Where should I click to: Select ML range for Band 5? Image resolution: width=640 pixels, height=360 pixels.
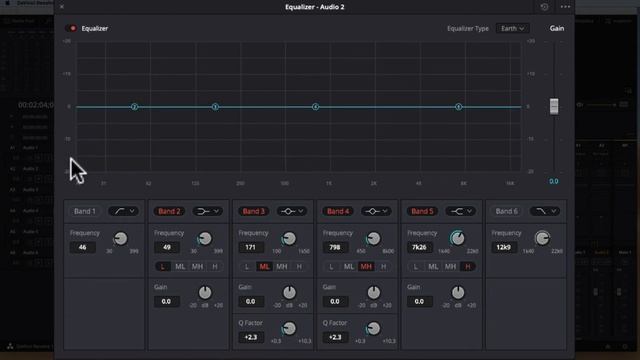click(433, 267)
